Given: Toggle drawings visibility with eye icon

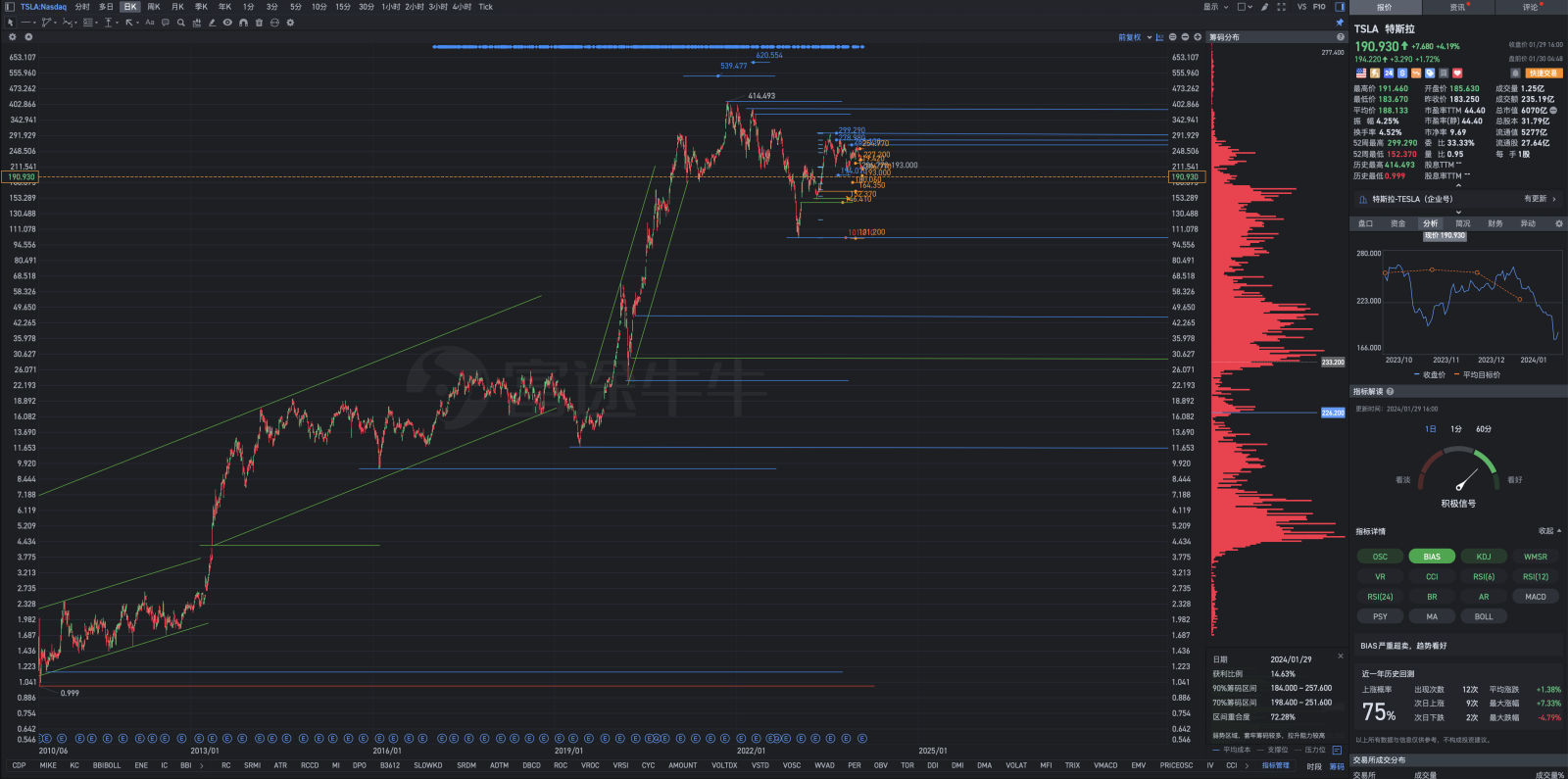Looking at the screenshot, I should tap(227, 23).
